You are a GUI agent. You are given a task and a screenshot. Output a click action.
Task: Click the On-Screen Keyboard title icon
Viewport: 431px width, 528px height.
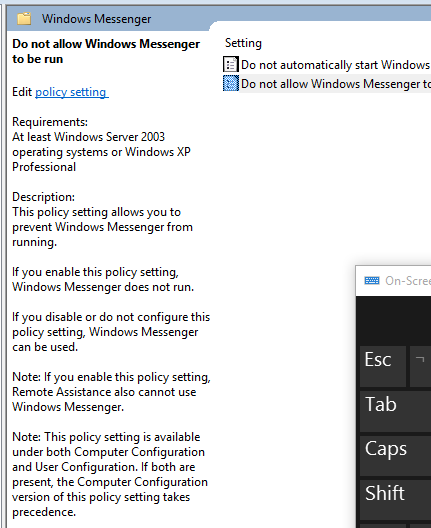pyautogui.click(x=372, y=280)
